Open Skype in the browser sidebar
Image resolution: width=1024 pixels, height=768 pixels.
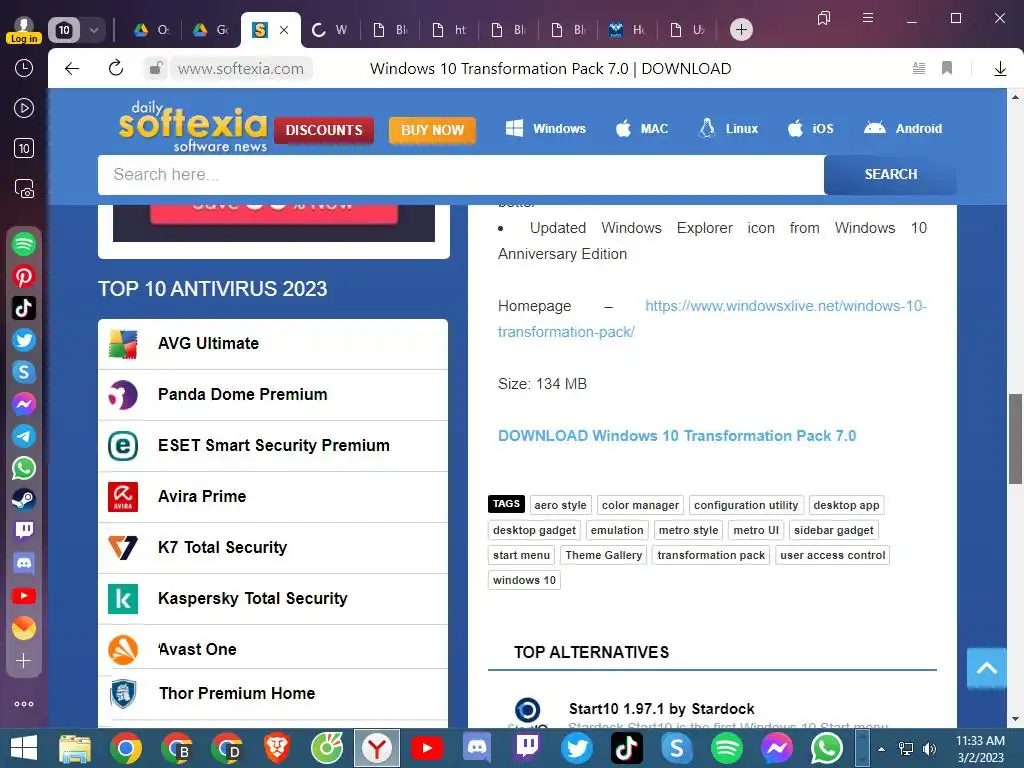24,372
